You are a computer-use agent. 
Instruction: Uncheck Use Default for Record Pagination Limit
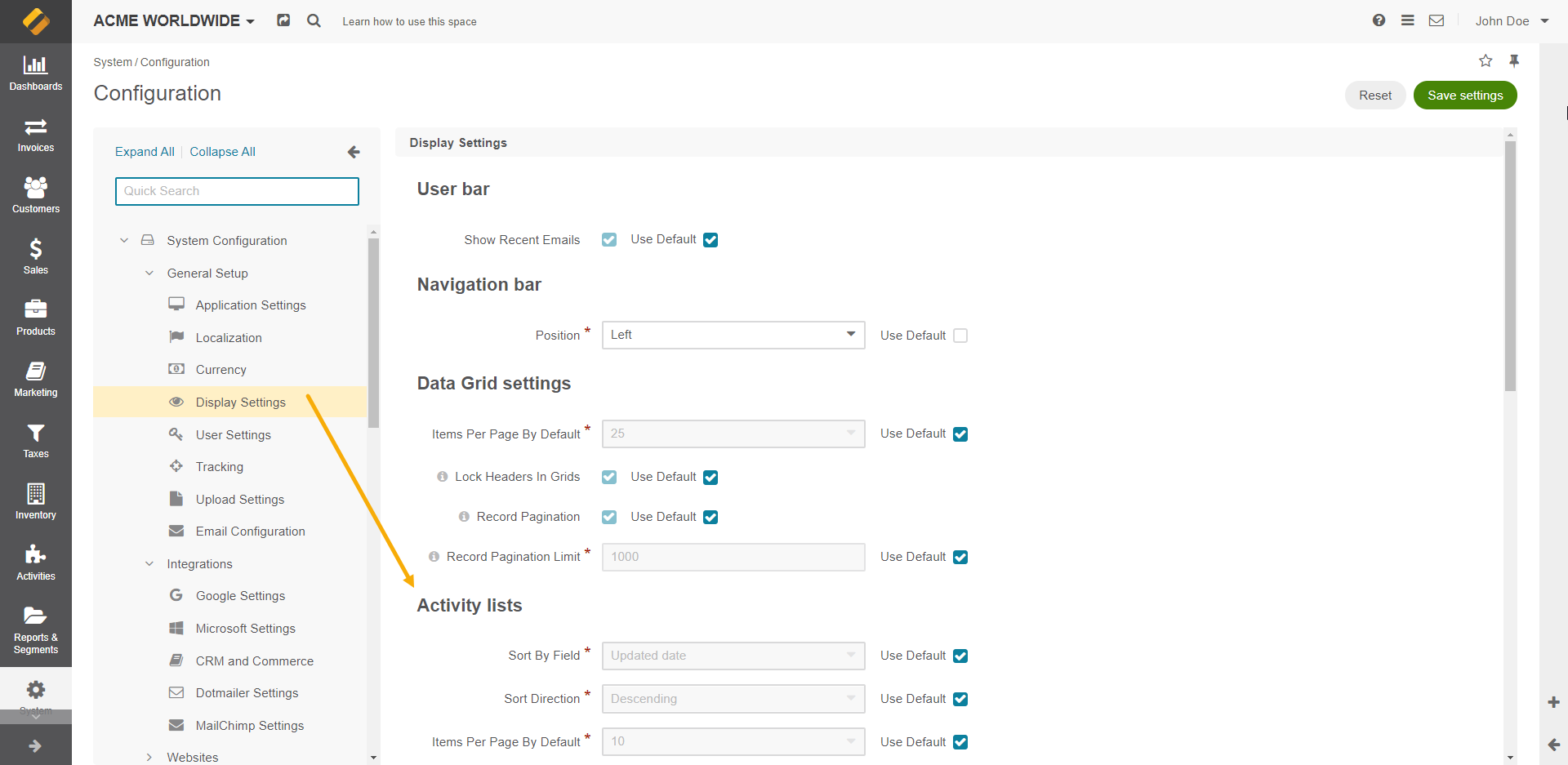(x=960, y=557)
